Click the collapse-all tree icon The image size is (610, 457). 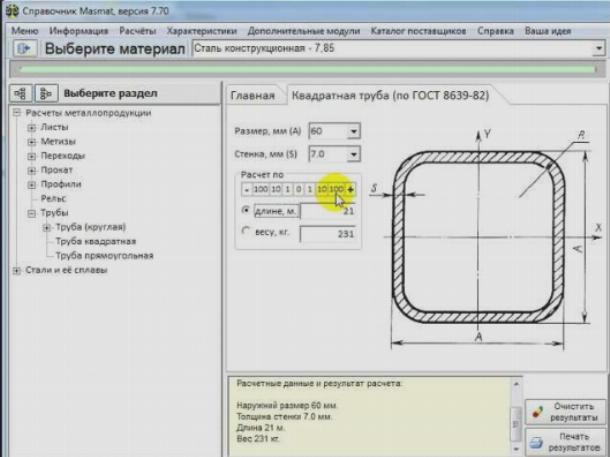point(45,93)
